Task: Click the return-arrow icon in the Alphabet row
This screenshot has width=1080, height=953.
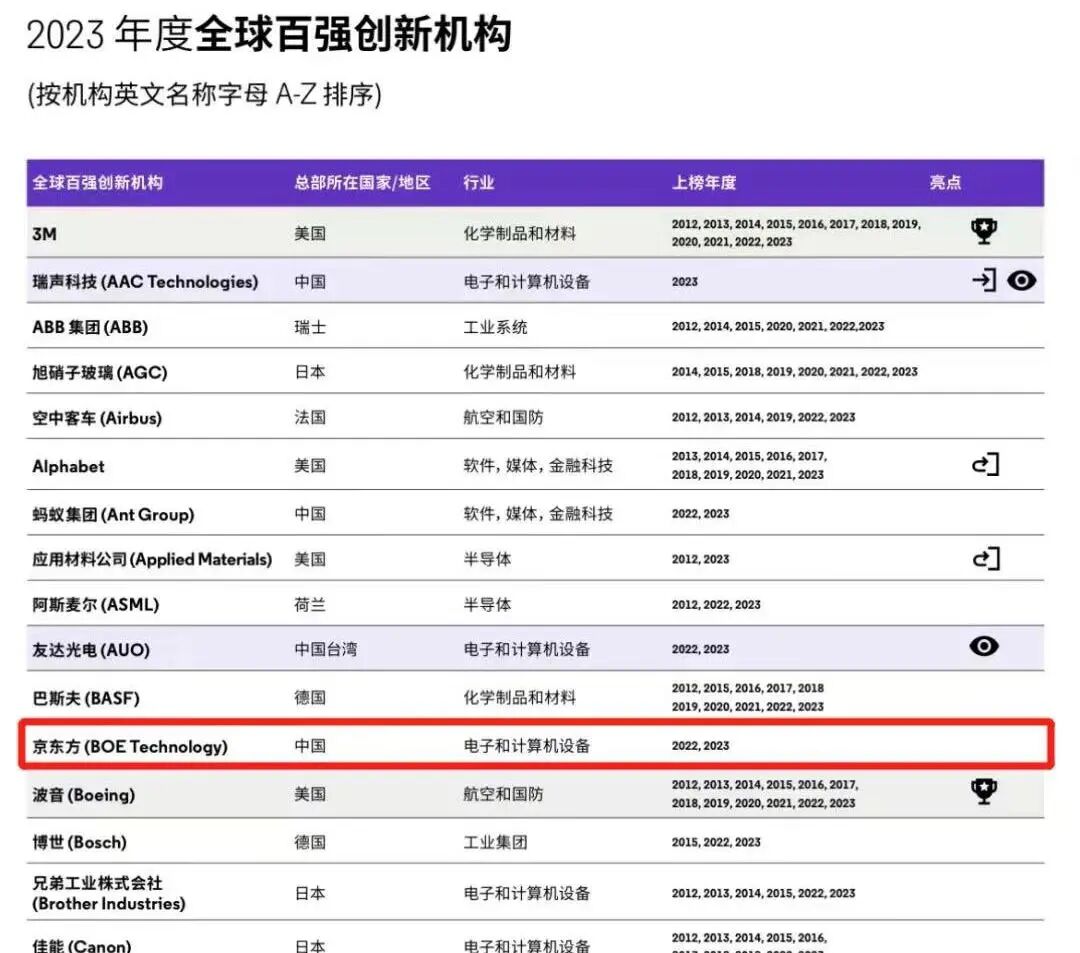Action: pos(986,465)
